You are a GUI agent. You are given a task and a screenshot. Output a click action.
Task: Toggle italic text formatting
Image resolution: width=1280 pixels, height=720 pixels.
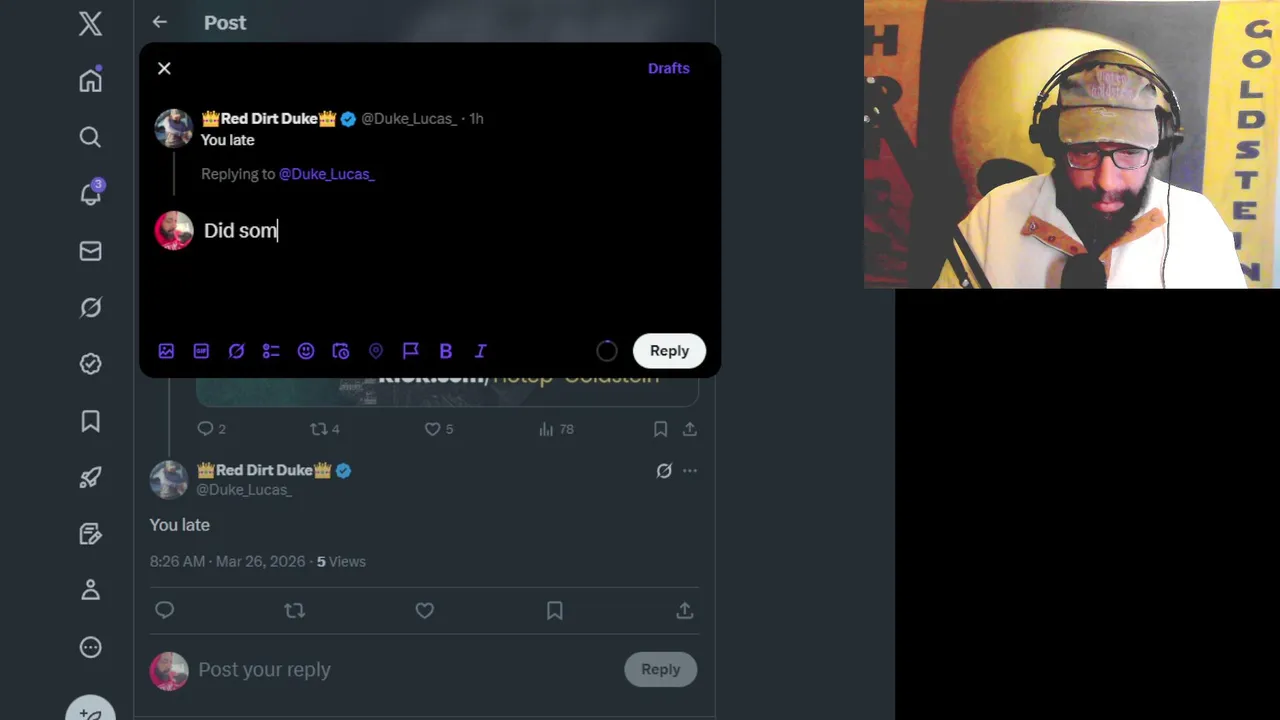coord(481,351)
